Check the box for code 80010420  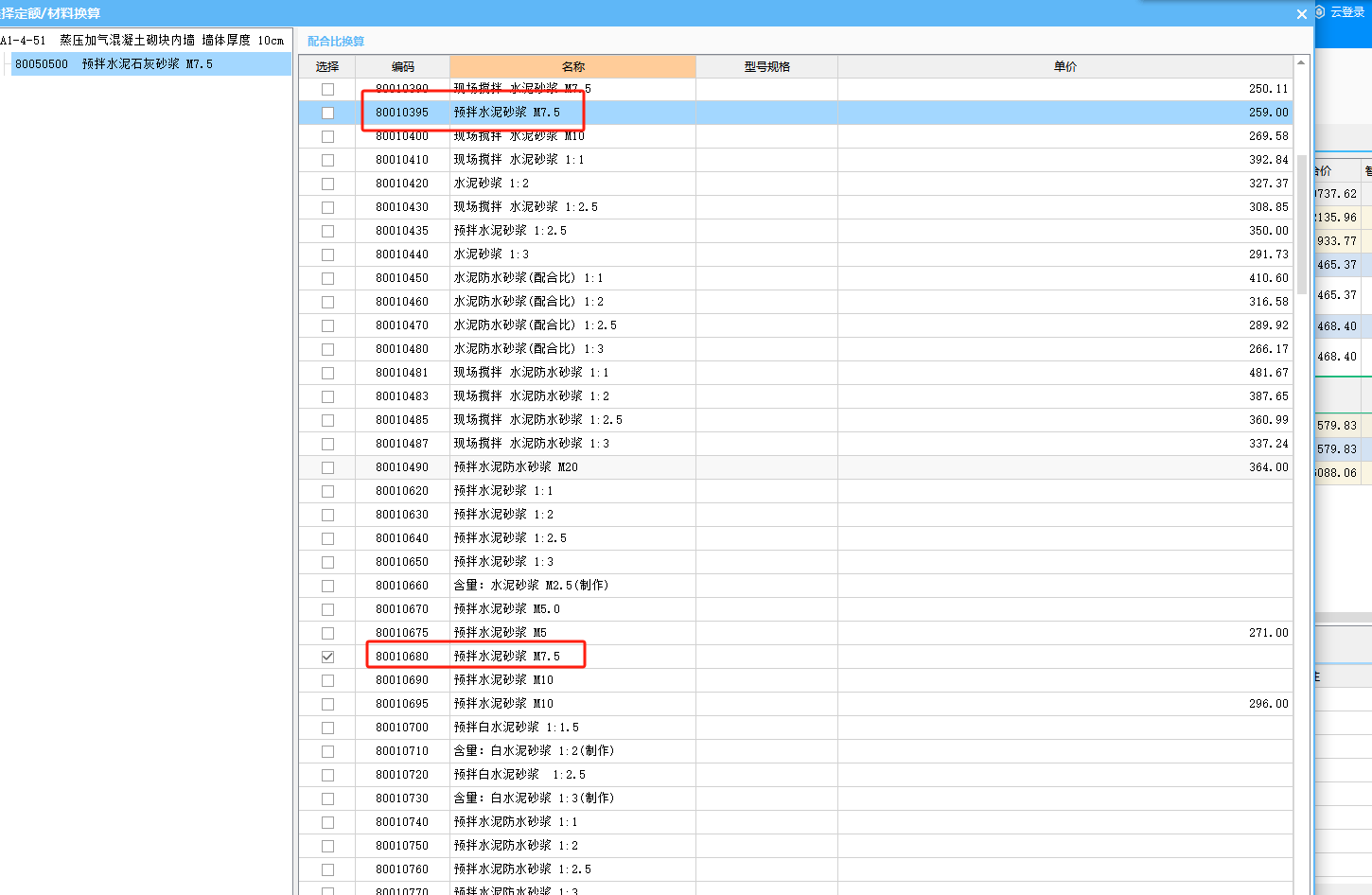[x=327, y=184]
